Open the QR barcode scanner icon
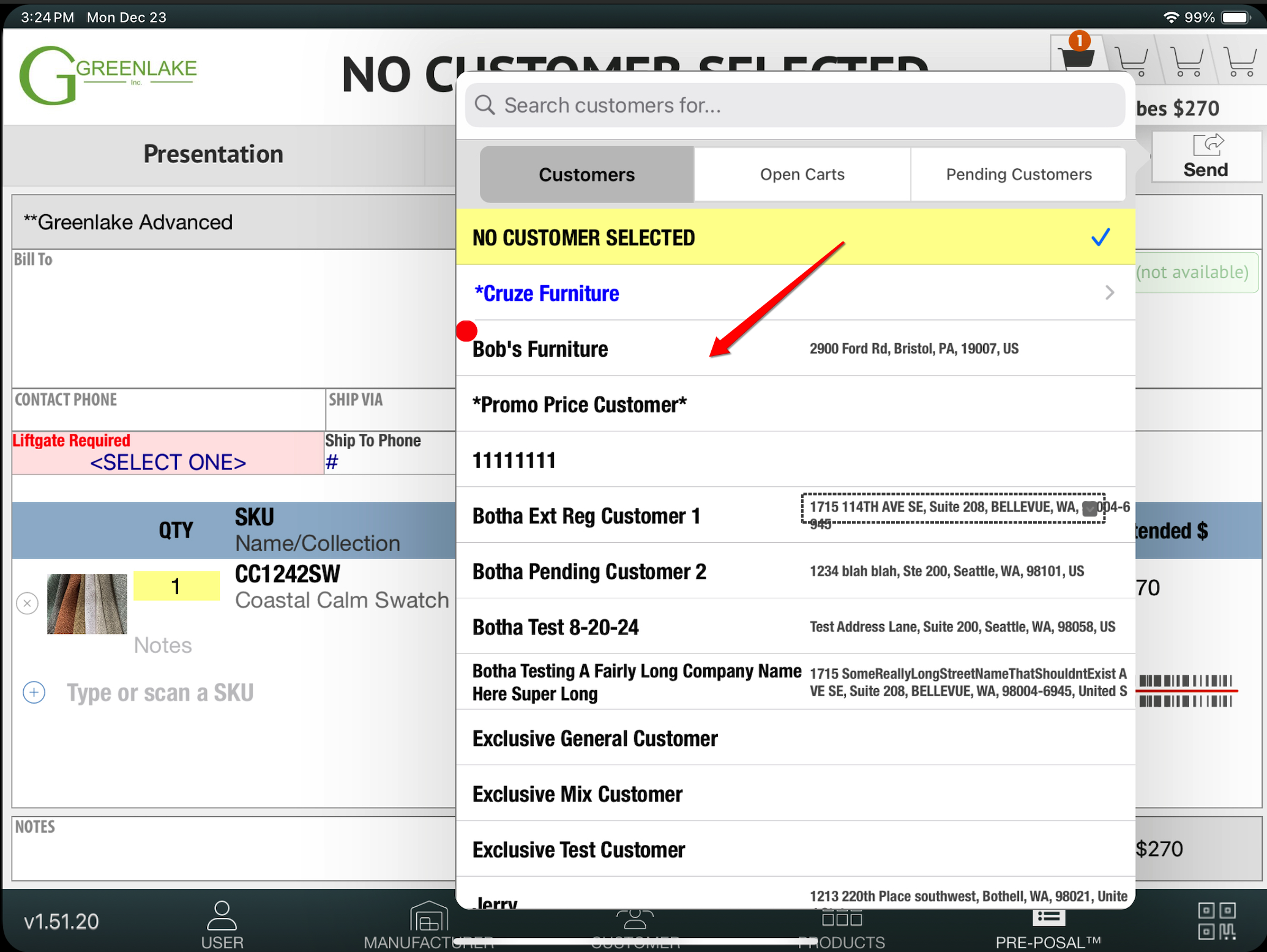 (1217, 921)
